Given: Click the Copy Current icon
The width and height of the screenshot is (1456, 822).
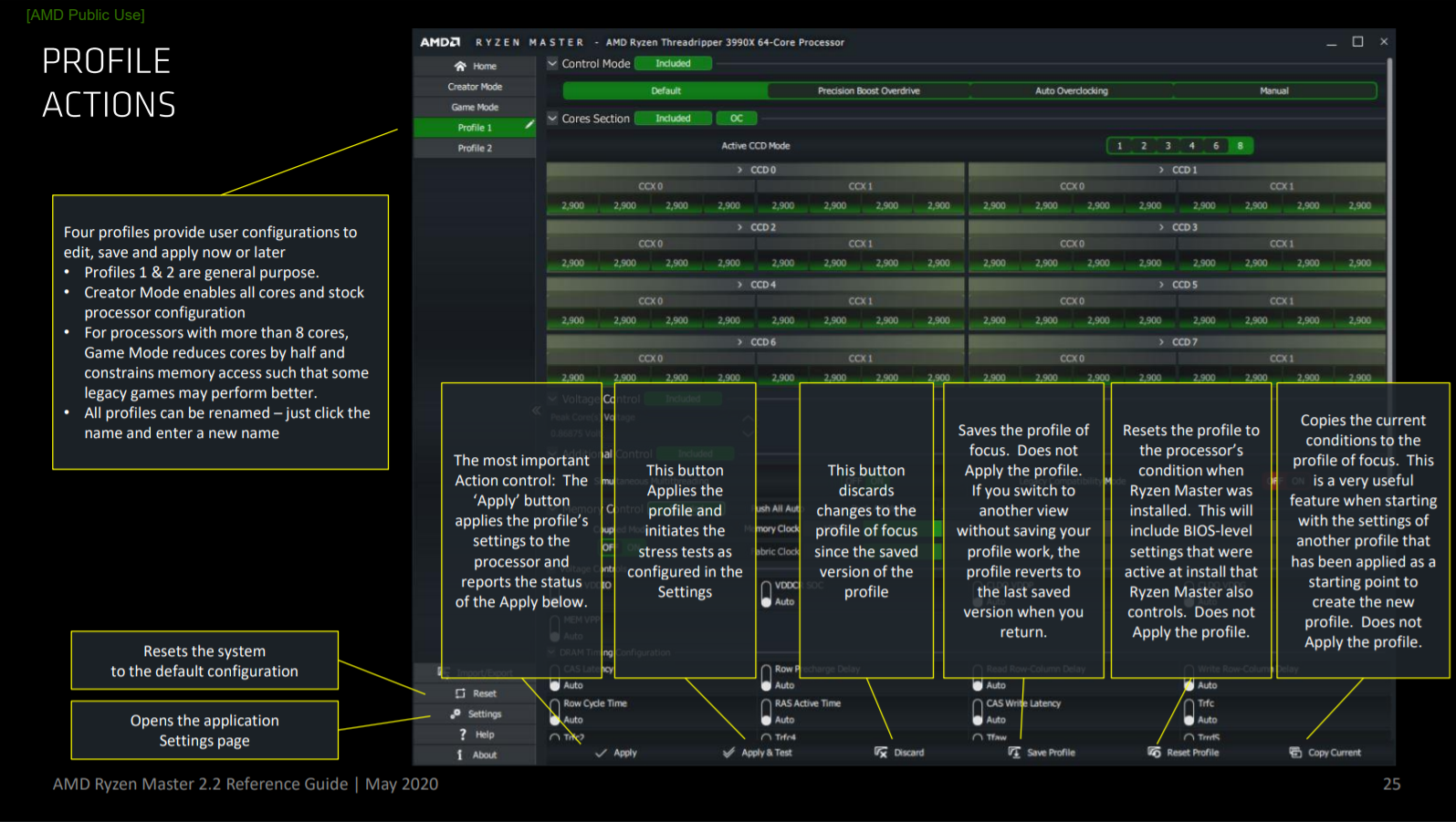Looking at the screenshot, I should (1295, 753).
